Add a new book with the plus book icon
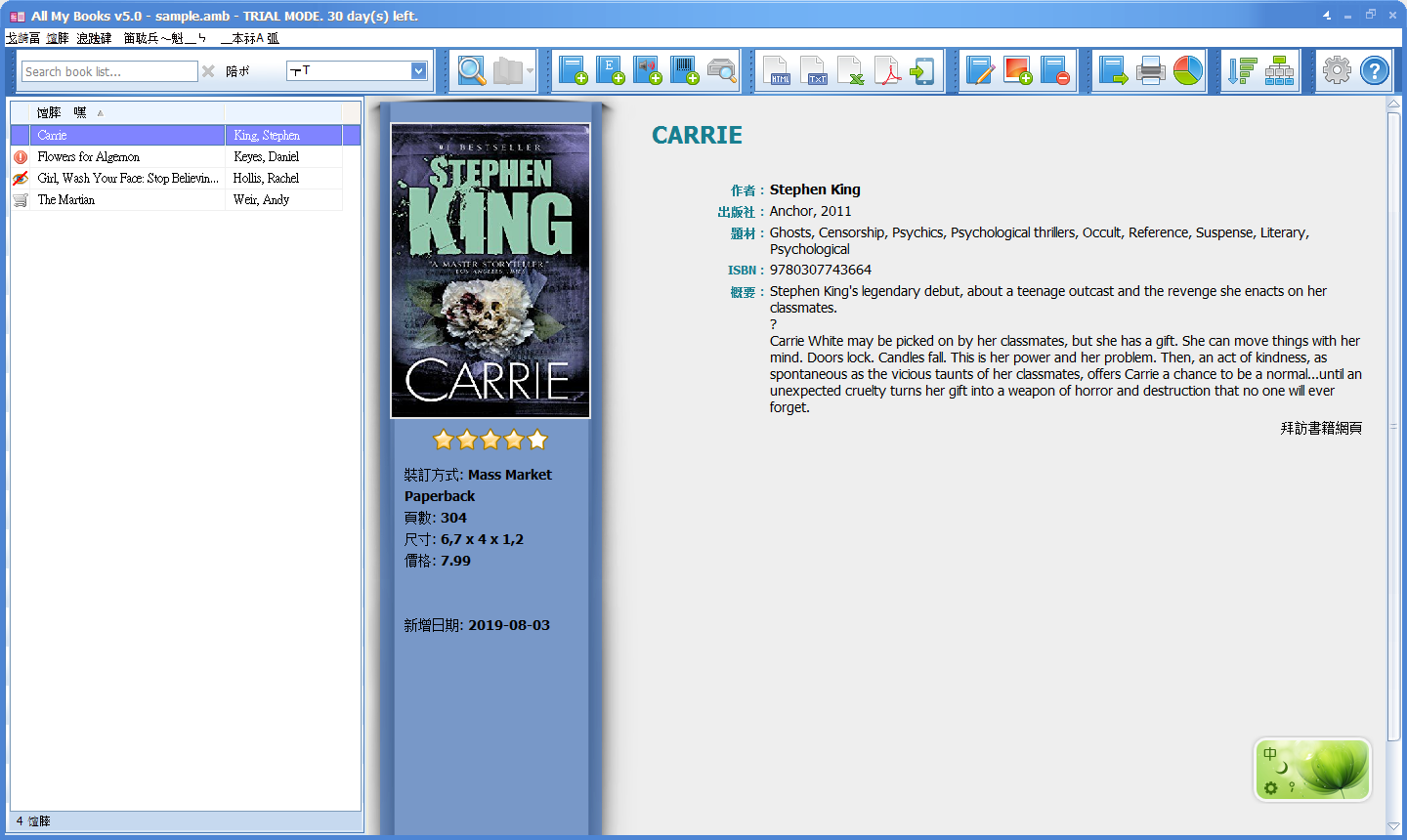The image size is (1407, 840). tap(574, 70)
